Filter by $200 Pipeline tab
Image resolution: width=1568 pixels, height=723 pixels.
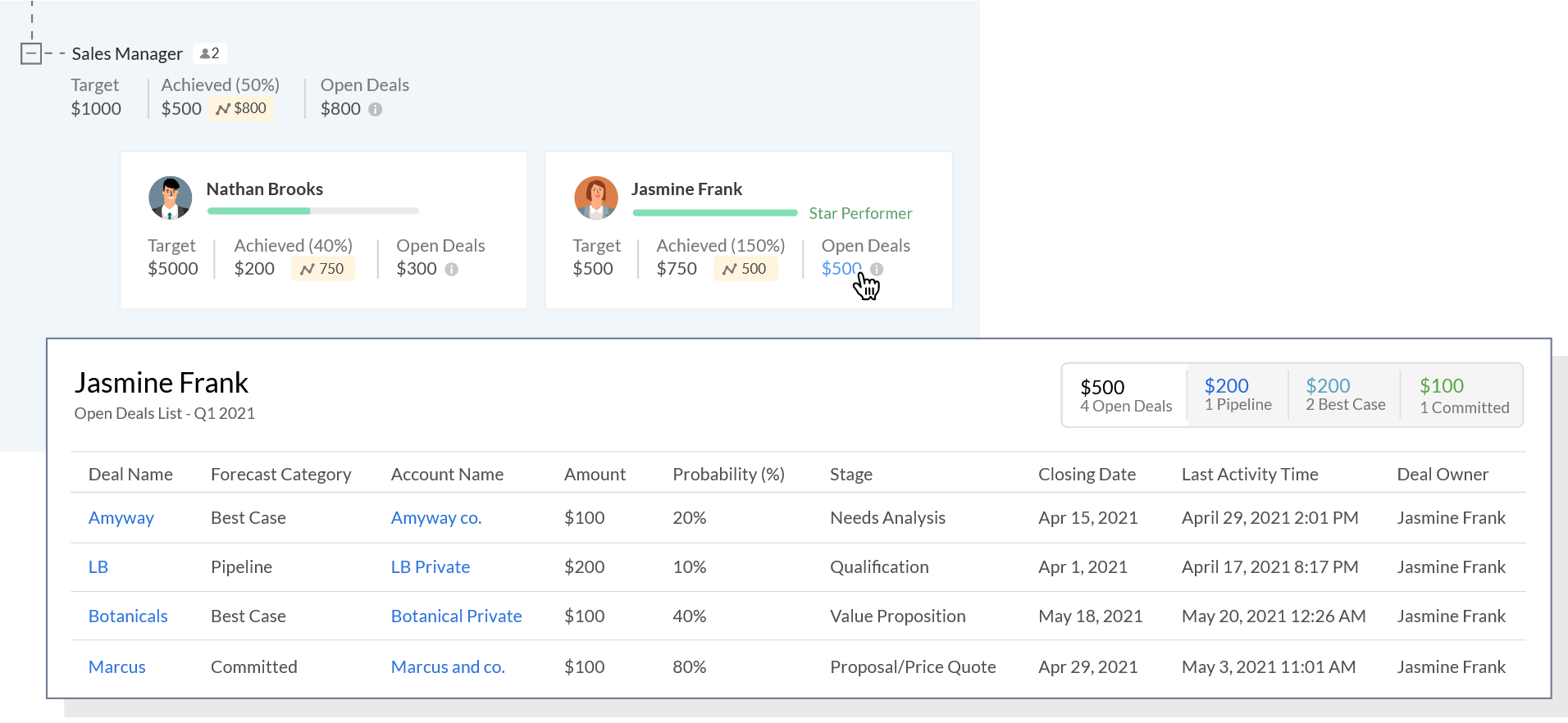(x=1238, y=394)
